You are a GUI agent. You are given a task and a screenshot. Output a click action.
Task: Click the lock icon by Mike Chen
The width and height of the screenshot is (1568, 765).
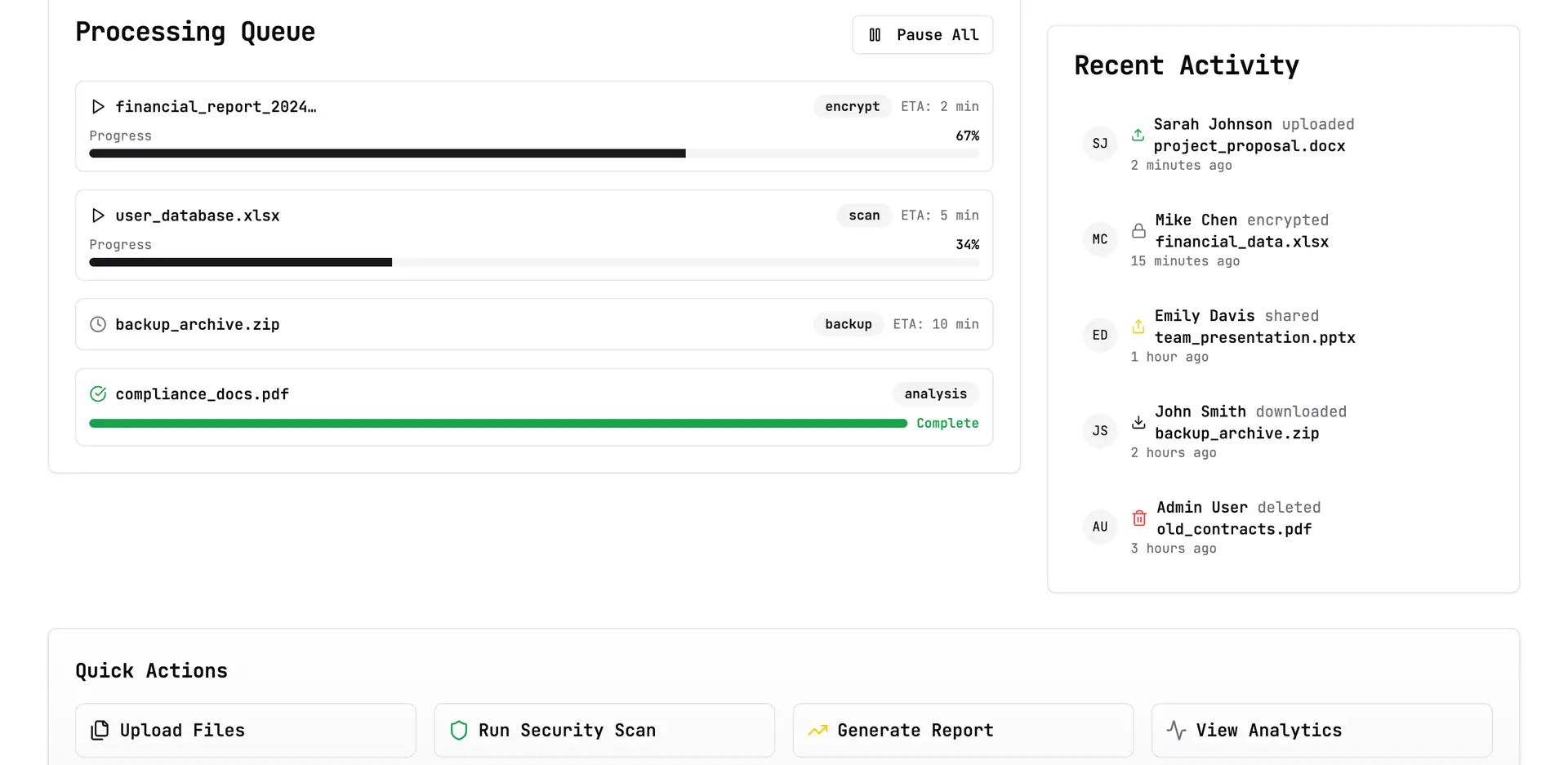click(1138, 231)
